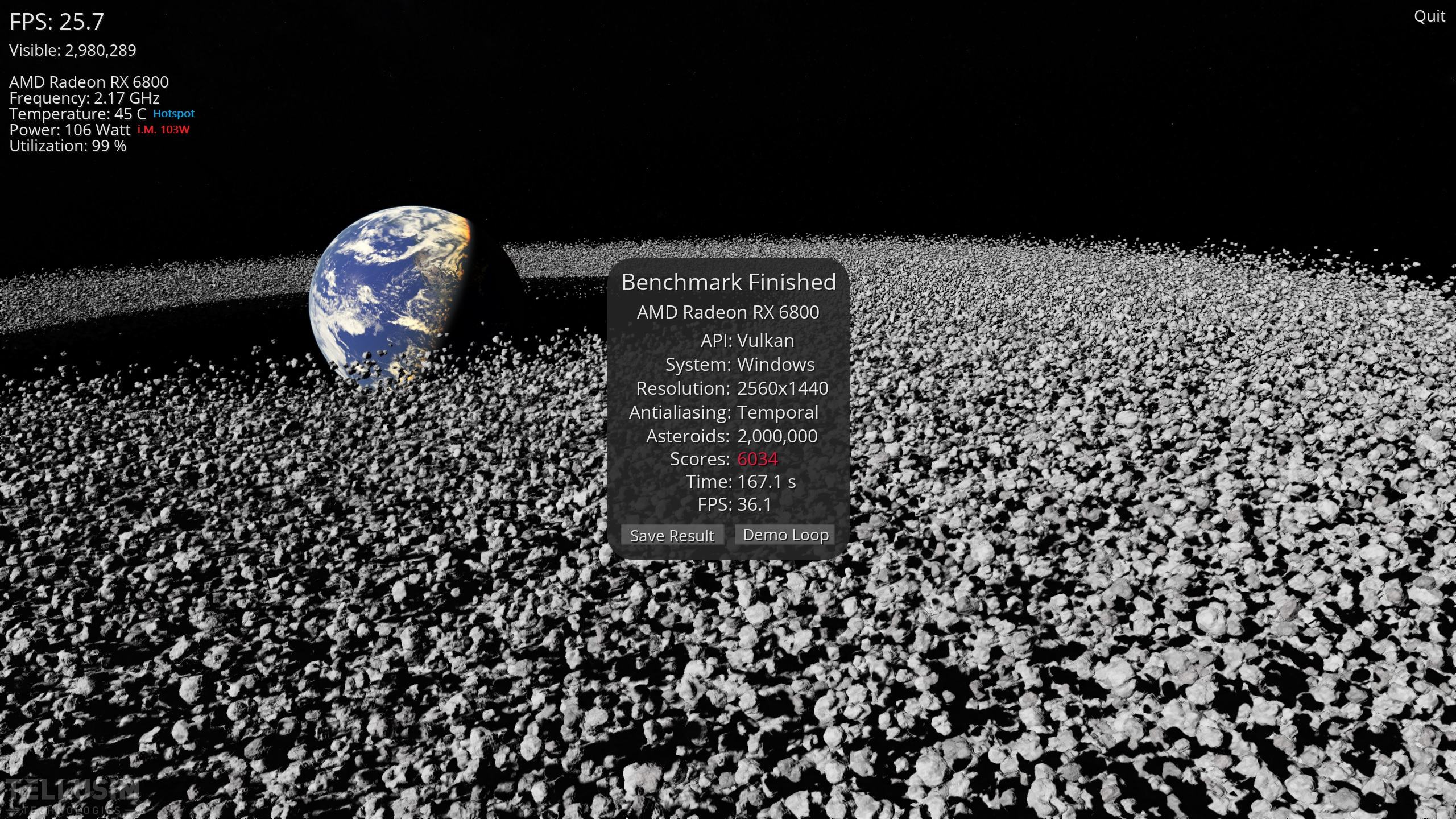
Task: Click the Visible: 2,980,289 readout
Action: click(73, 50)
